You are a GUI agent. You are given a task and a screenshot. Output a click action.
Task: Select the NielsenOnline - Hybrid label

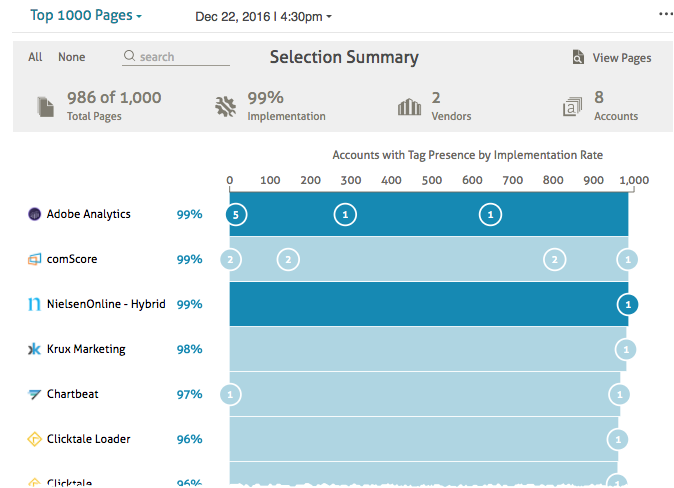[106, 304]
